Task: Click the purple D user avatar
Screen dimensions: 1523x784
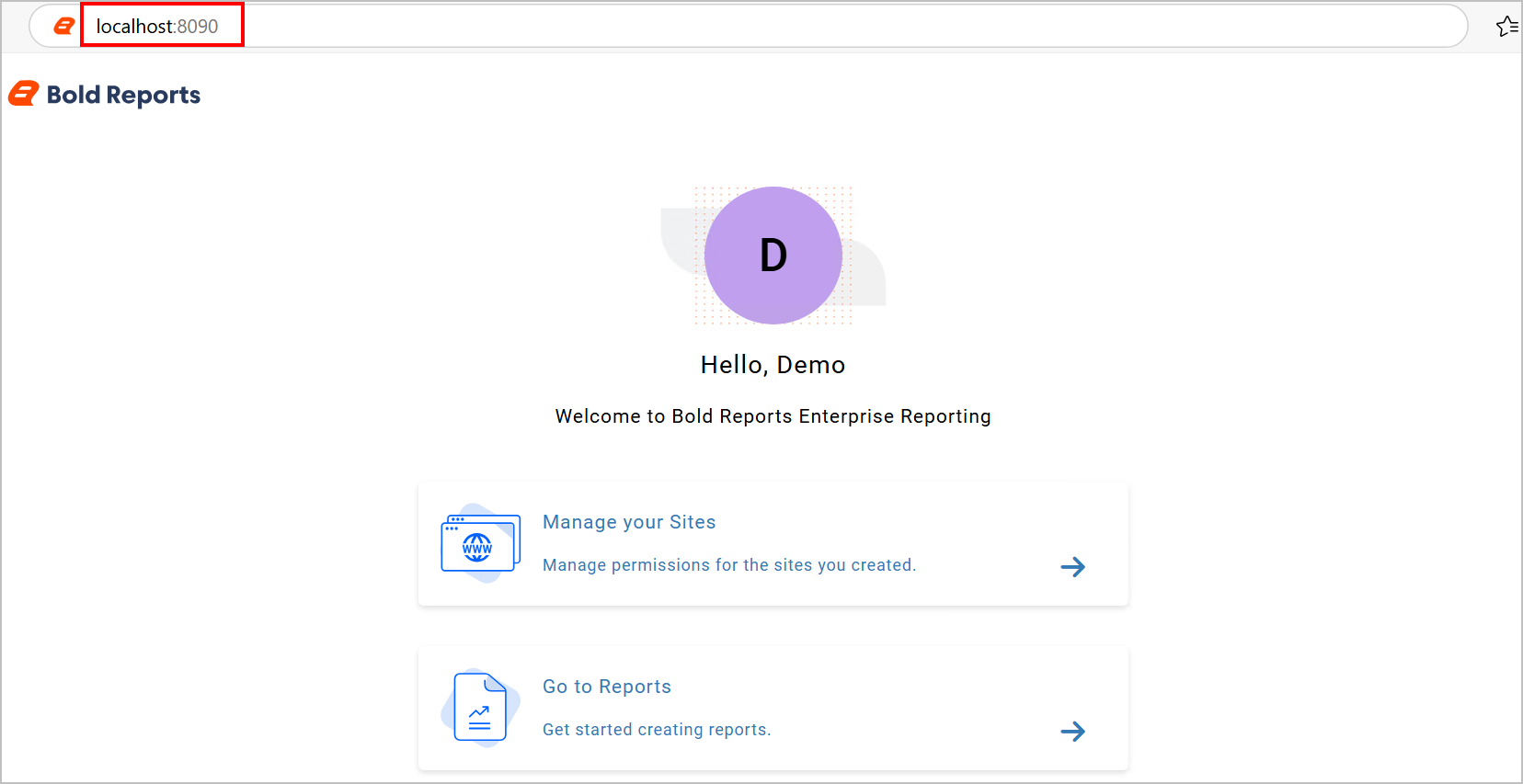Action: click(x=773, y=256)
